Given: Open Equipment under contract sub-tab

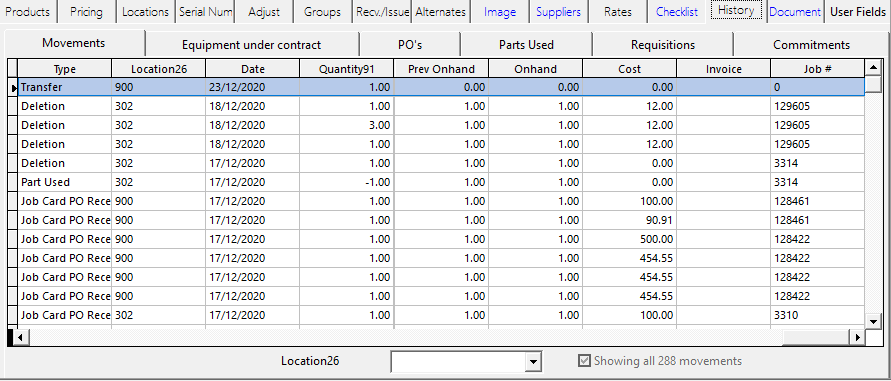Looking at the screenshot, I should pos(252,45).
